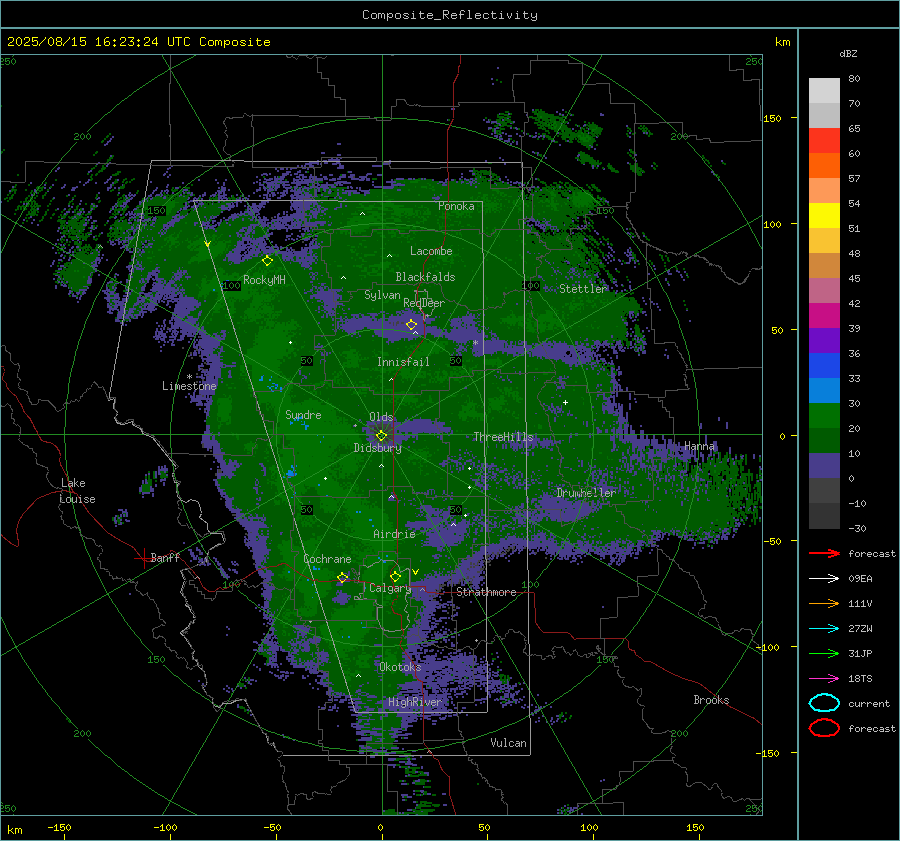The width and height of the screenshot is (900, 841).
Task: Click the red forecast arrow in legend
Action: 824,553
